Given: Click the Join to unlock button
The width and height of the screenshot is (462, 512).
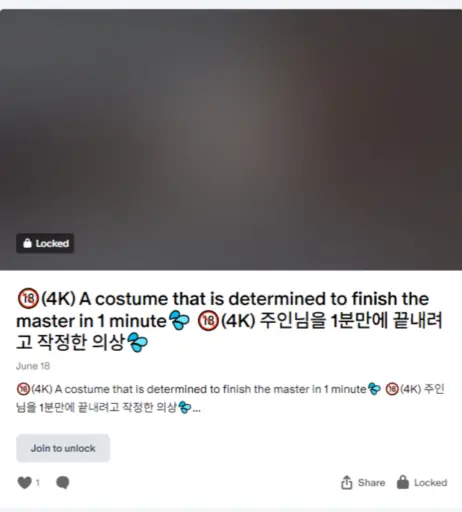Looking at the screenshot, I should coord(63,448).
